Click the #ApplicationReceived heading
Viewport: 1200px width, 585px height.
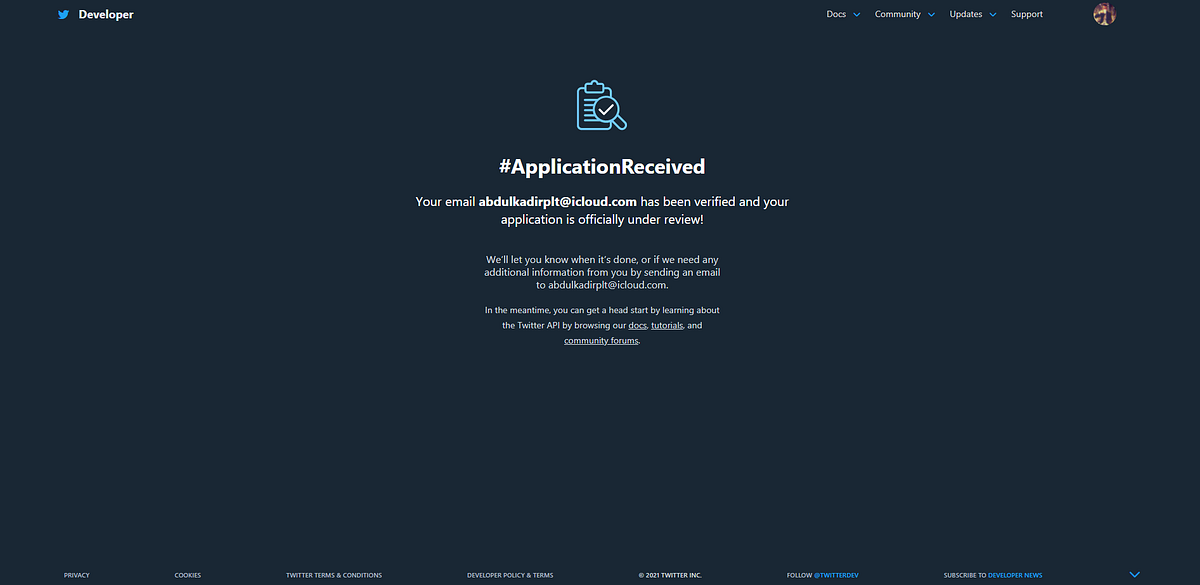pos(601,166)
